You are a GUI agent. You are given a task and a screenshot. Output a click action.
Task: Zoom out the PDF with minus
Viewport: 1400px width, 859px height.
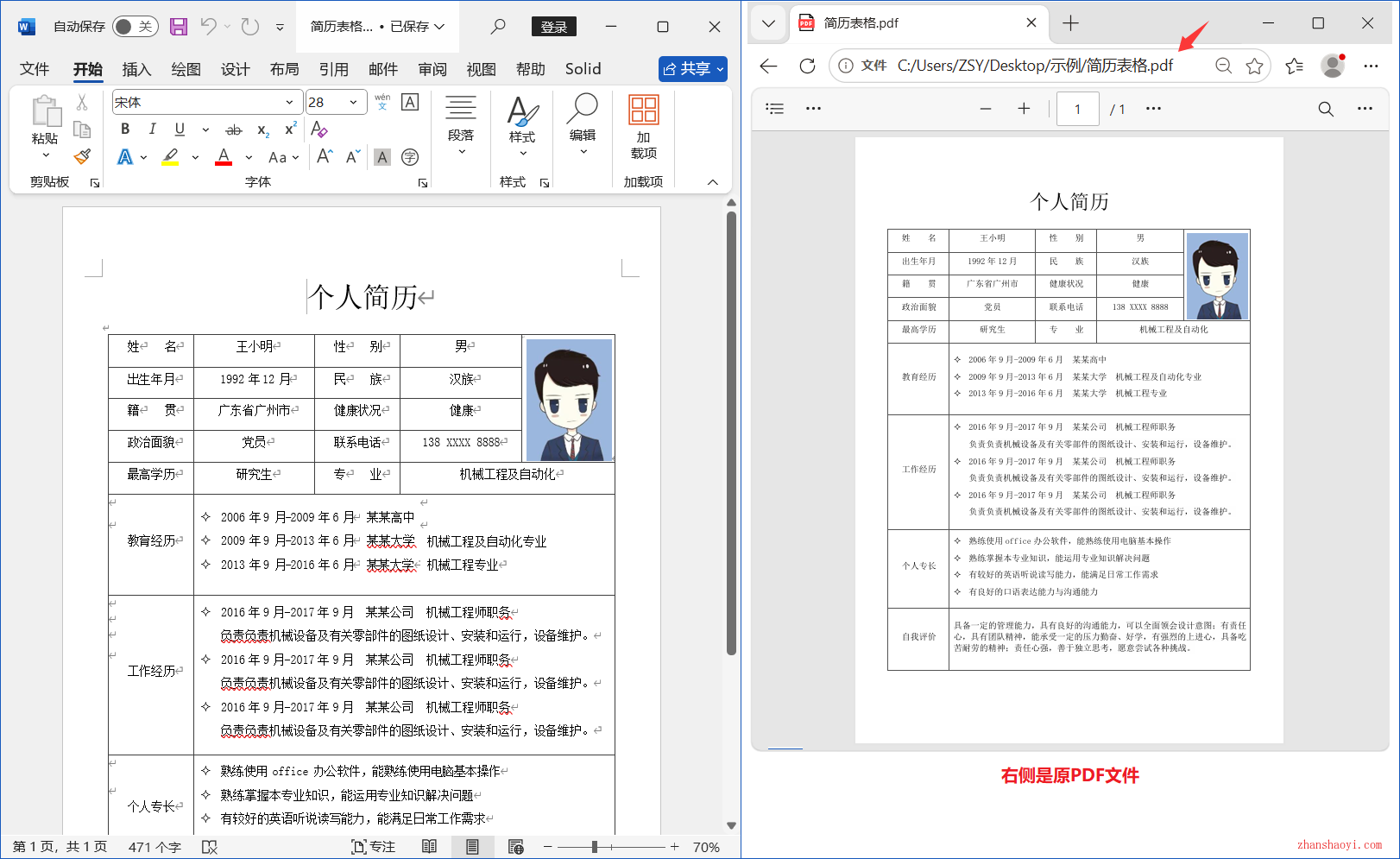tap(986, 109)
